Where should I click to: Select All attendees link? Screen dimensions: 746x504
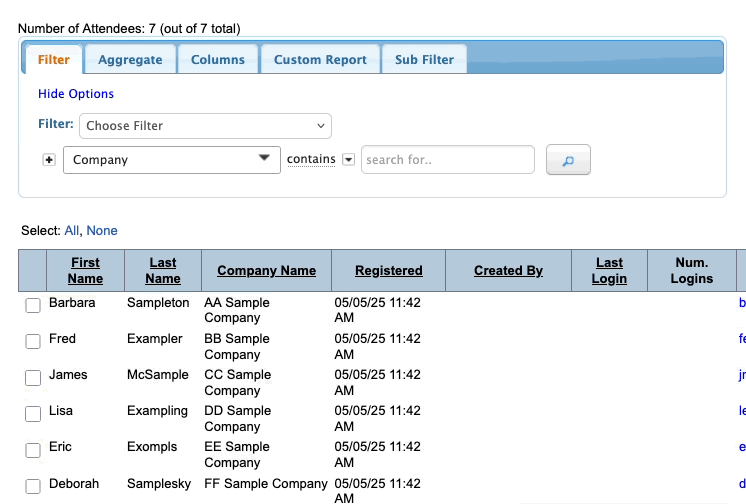click(x=71, y=231)
